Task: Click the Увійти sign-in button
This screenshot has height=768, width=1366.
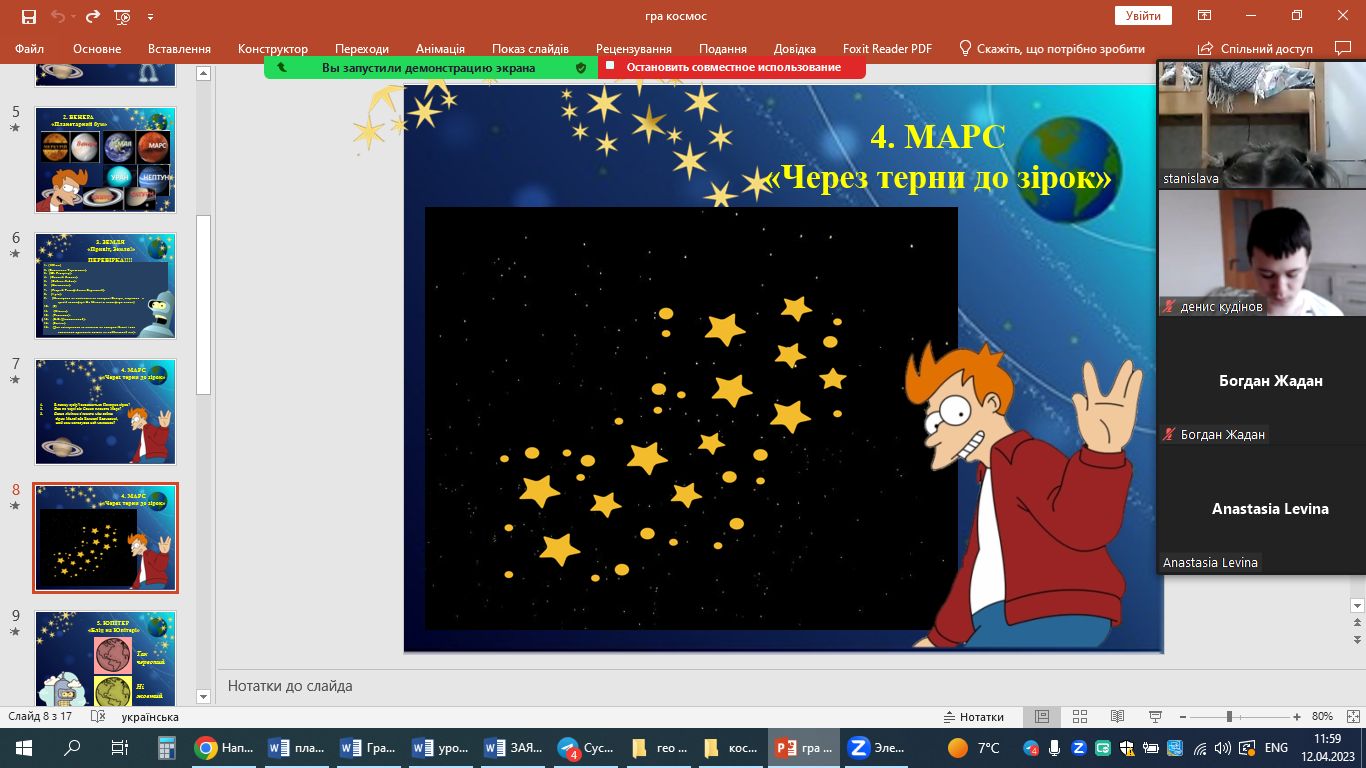Action: tap(1143, 16)
